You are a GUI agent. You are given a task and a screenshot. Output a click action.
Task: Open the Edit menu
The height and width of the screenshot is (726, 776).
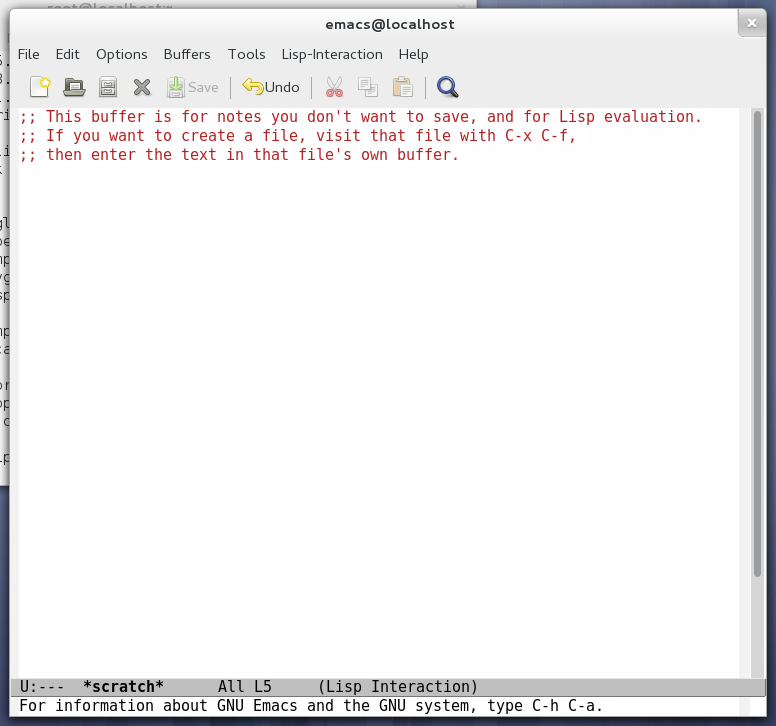coord(68,54)
